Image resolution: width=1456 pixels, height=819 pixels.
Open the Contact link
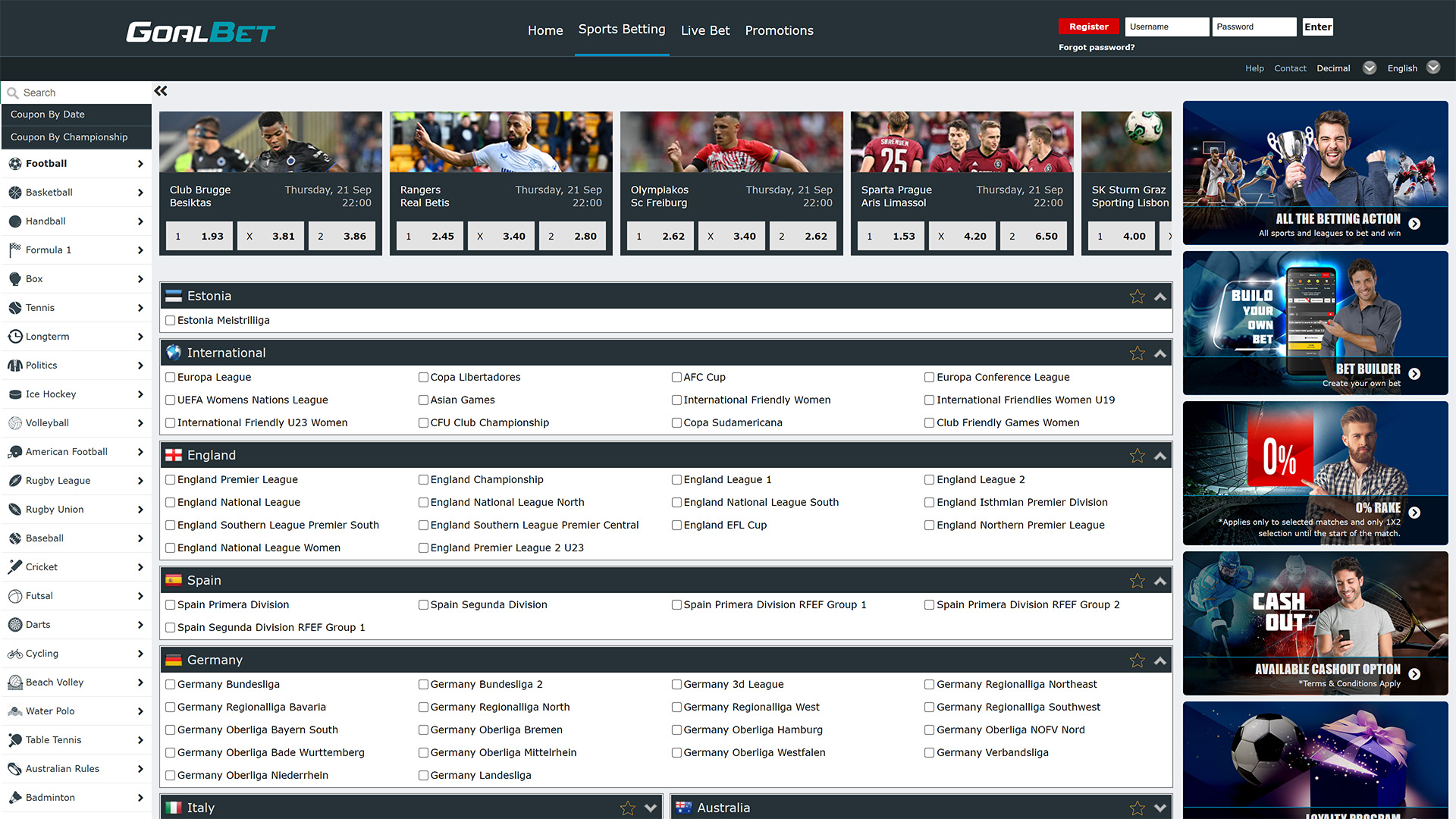[1290, 68]
